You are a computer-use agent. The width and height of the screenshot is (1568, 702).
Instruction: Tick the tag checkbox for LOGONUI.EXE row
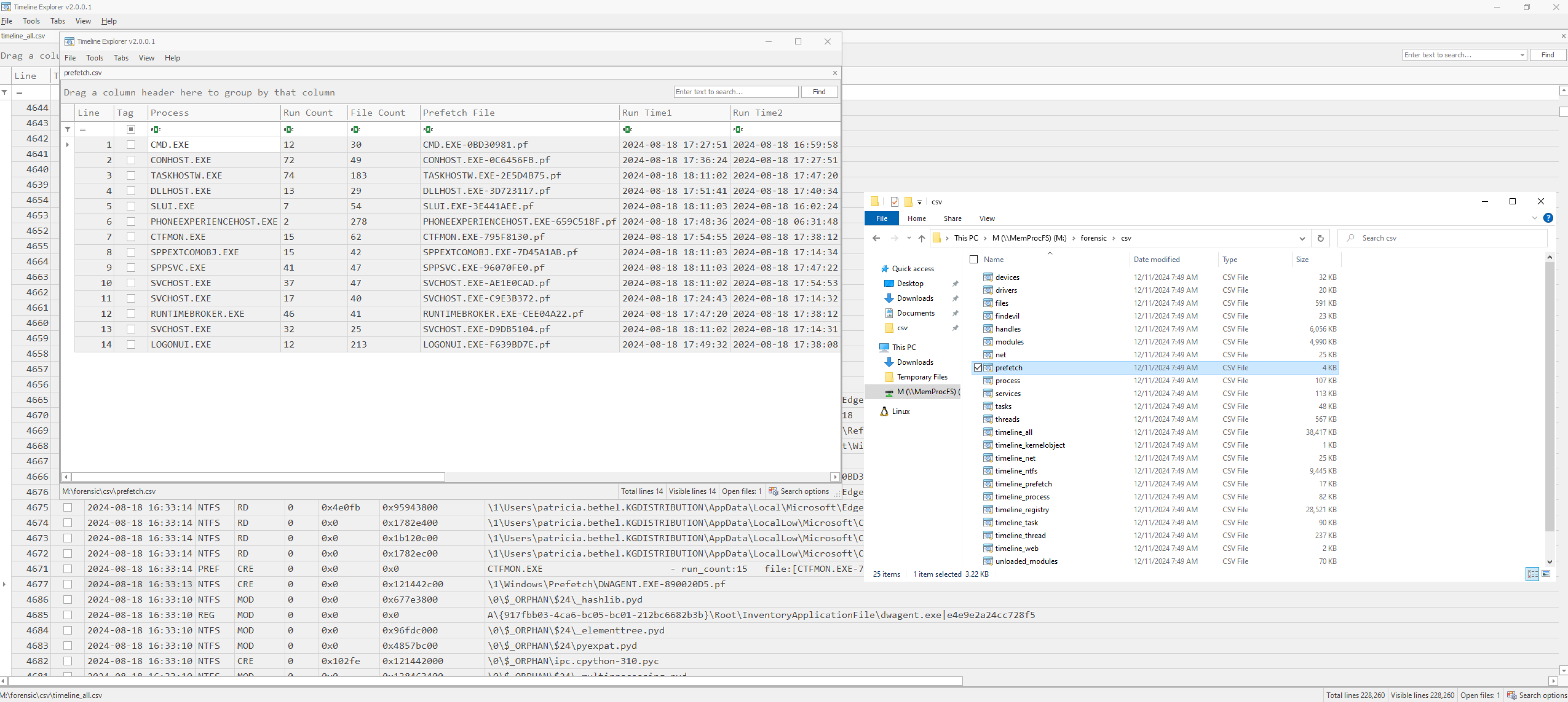pos(130,344)
